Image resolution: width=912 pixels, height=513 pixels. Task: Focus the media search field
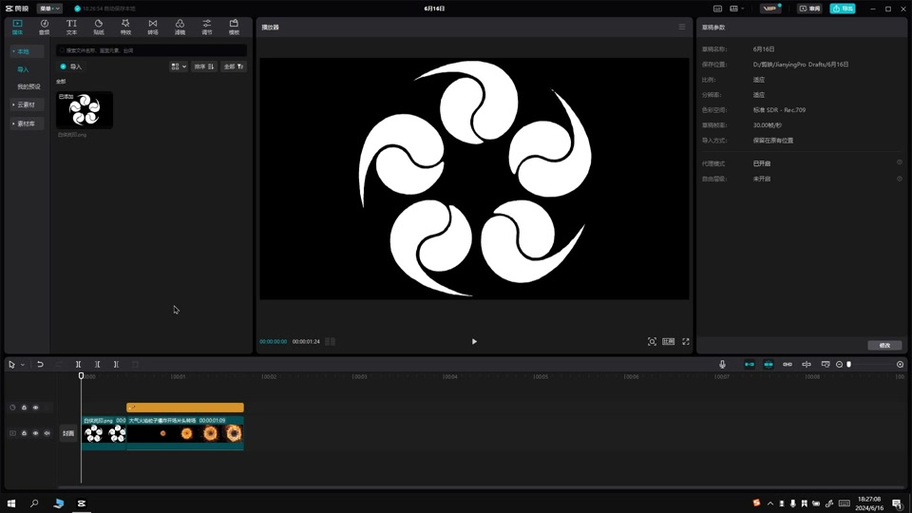pyautogui.click(x=151, y=51)
